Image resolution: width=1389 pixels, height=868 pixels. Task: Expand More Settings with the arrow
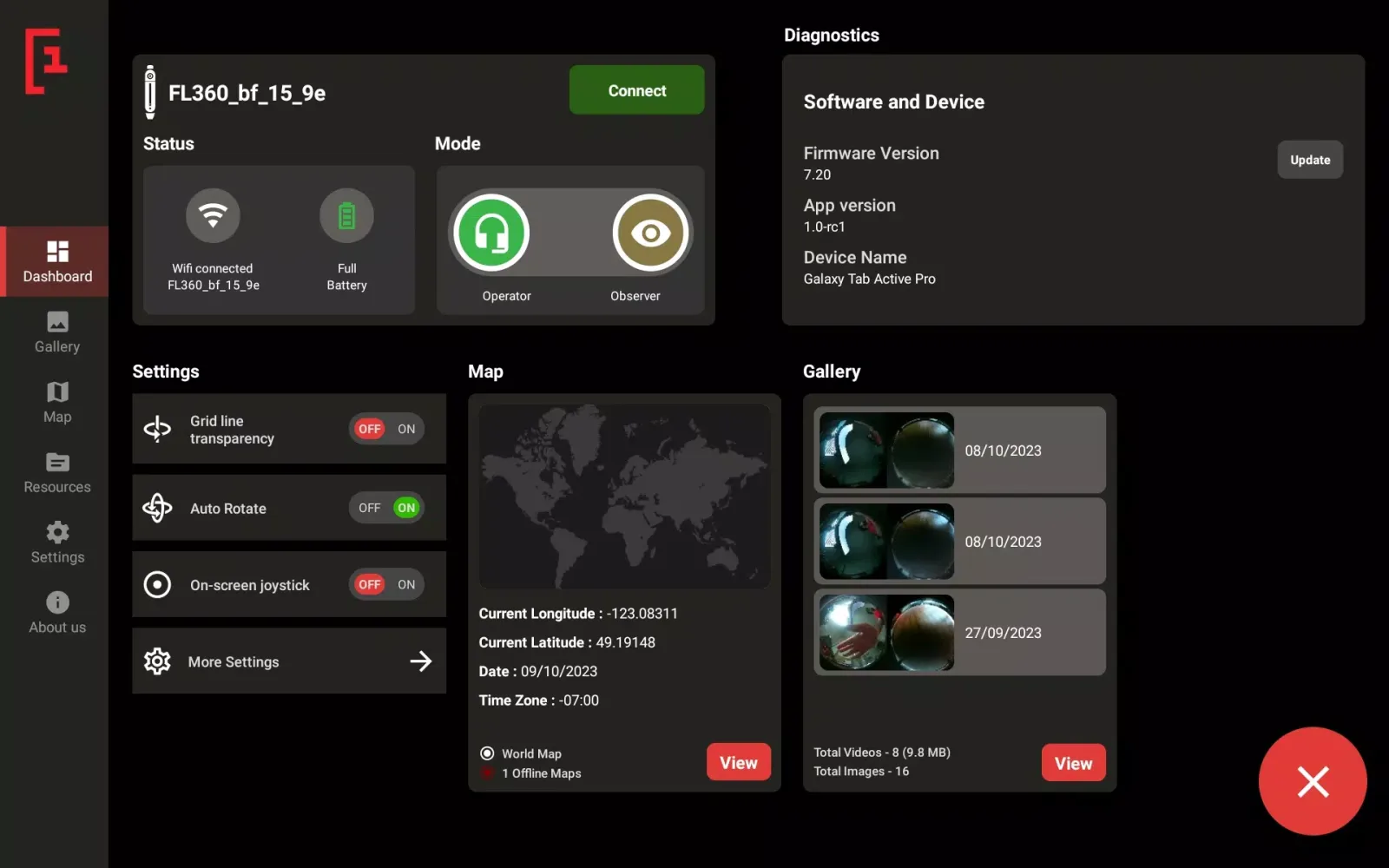(421, 661)
